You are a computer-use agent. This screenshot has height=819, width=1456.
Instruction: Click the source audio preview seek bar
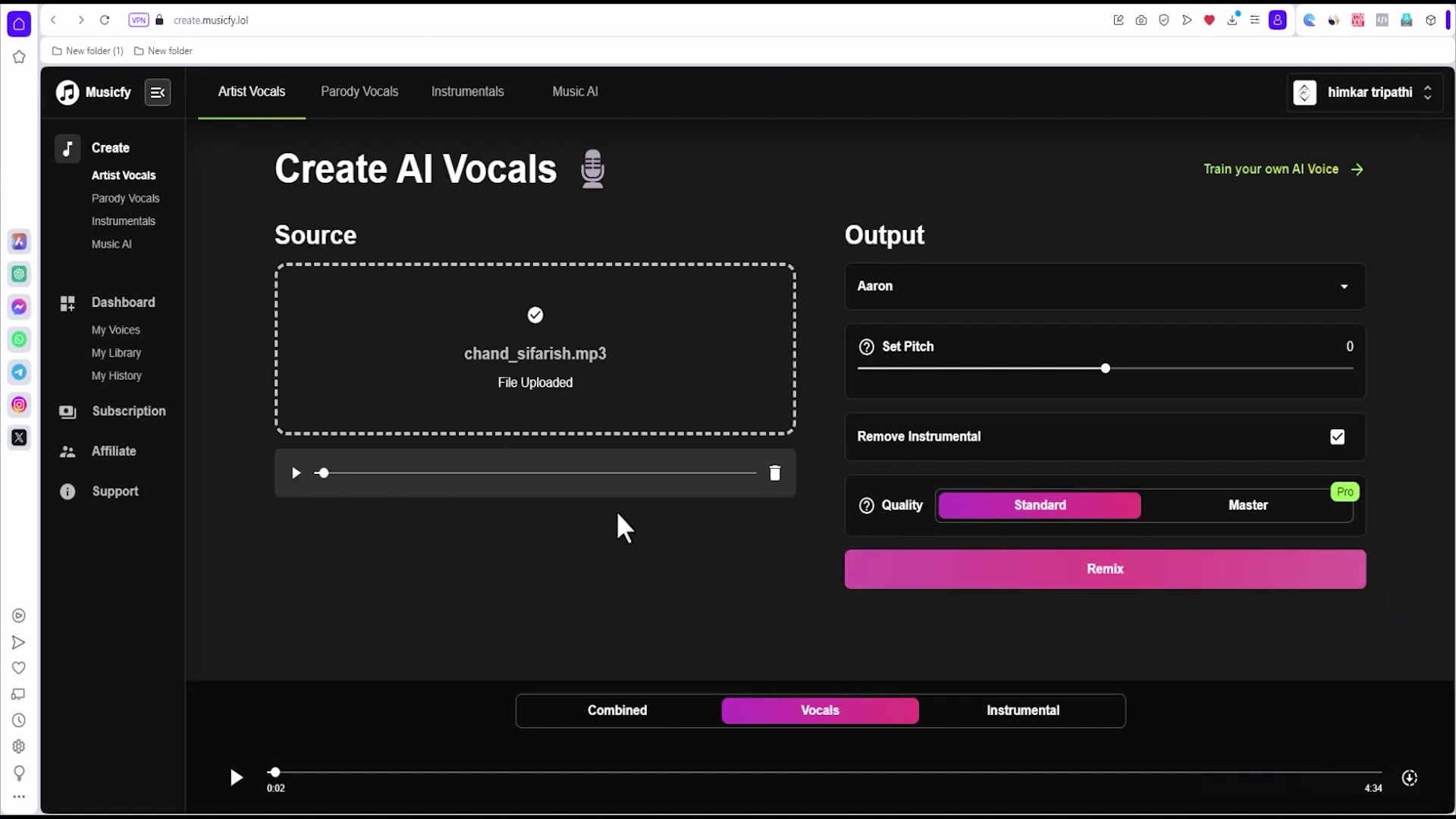(x=535, y=473)
